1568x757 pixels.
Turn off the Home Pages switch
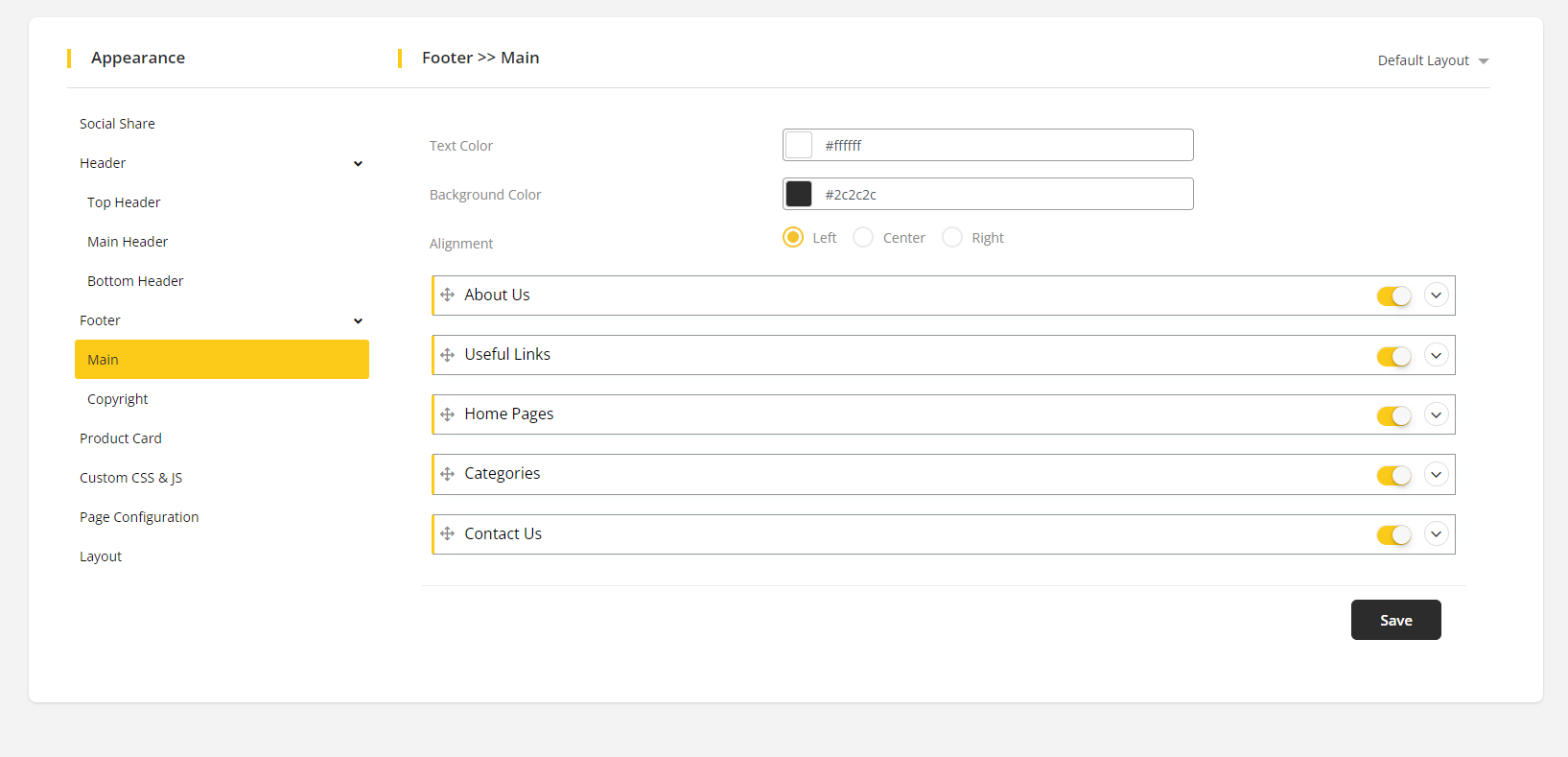(1393, 415)
